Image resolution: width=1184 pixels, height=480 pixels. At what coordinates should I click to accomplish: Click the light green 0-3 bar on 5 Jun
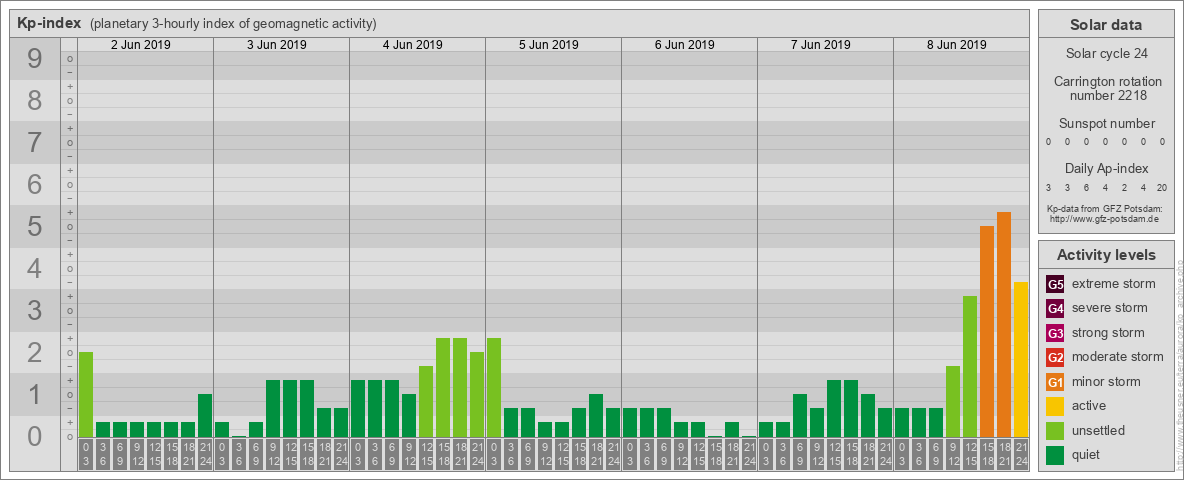(494, 387)
